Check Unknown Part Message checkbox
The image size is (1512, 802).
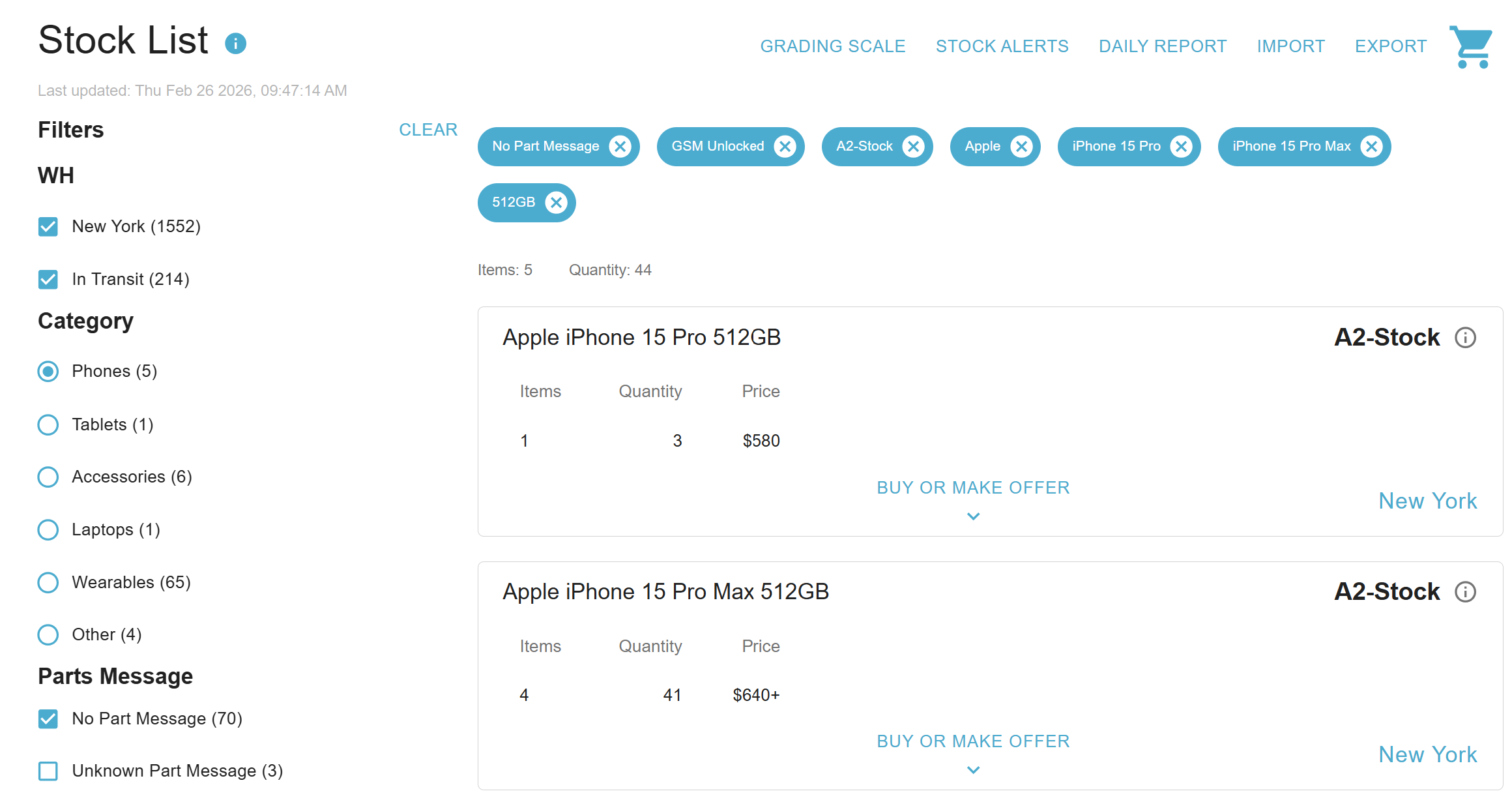coord(48,771)
